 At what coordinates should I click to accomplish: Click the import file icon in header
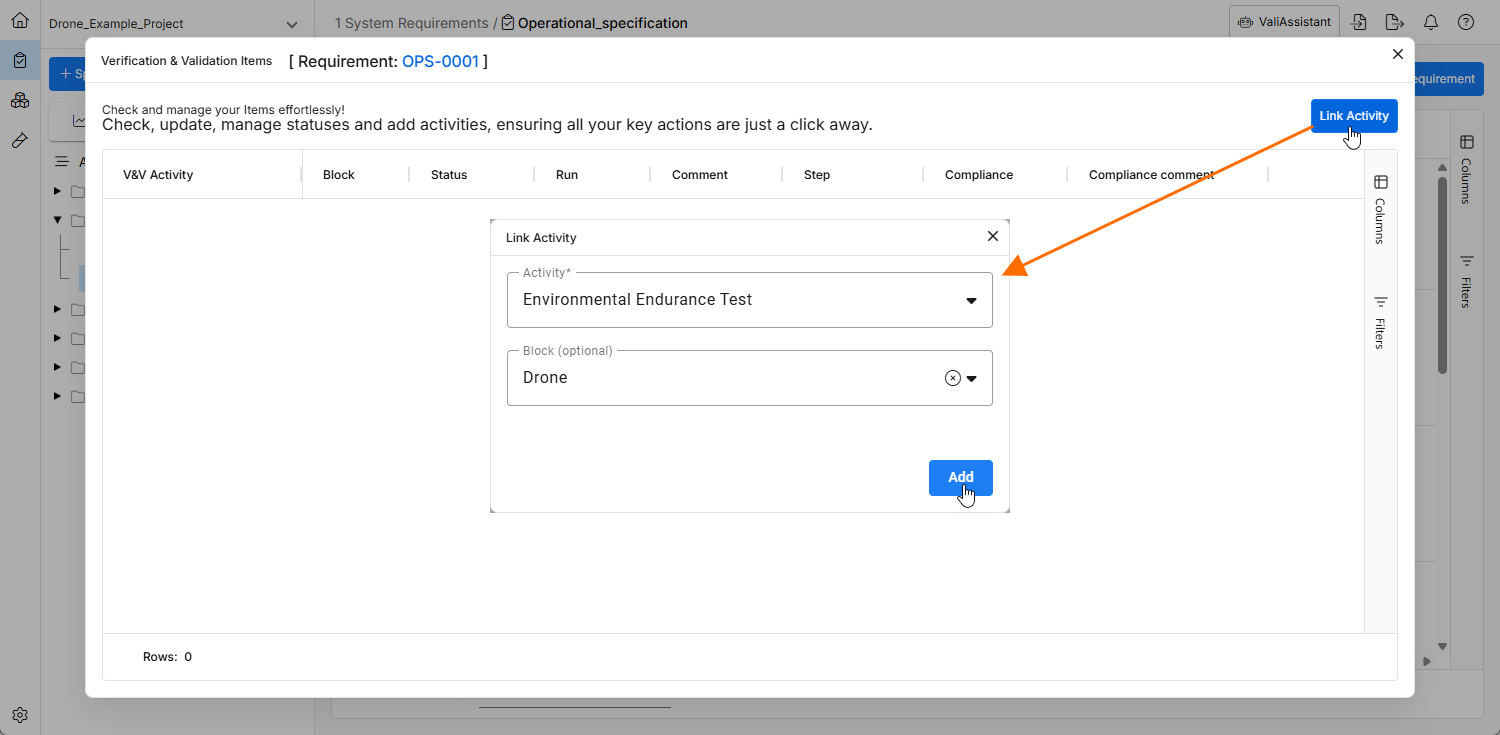1359,22
